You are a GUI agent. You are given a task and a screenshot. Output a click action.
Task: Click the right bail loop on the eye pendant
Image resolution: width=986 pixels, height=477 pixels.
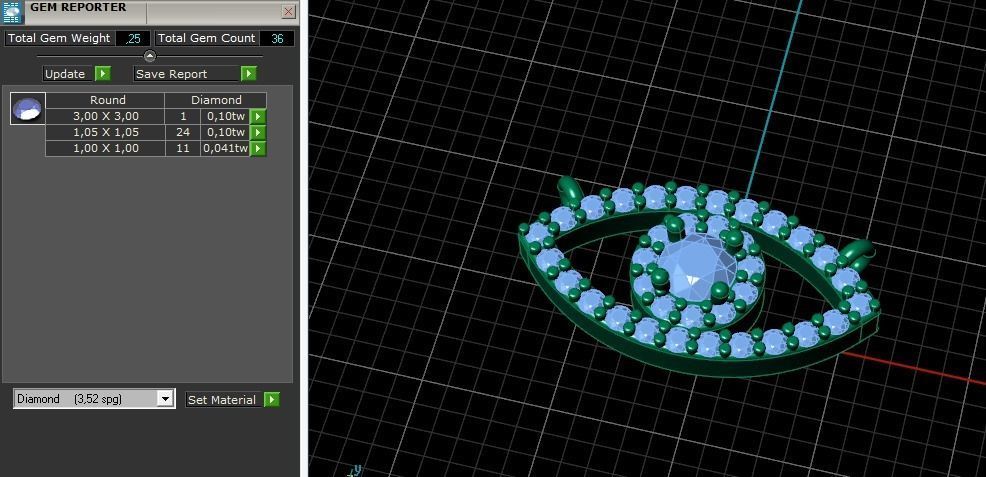(860, 253)
